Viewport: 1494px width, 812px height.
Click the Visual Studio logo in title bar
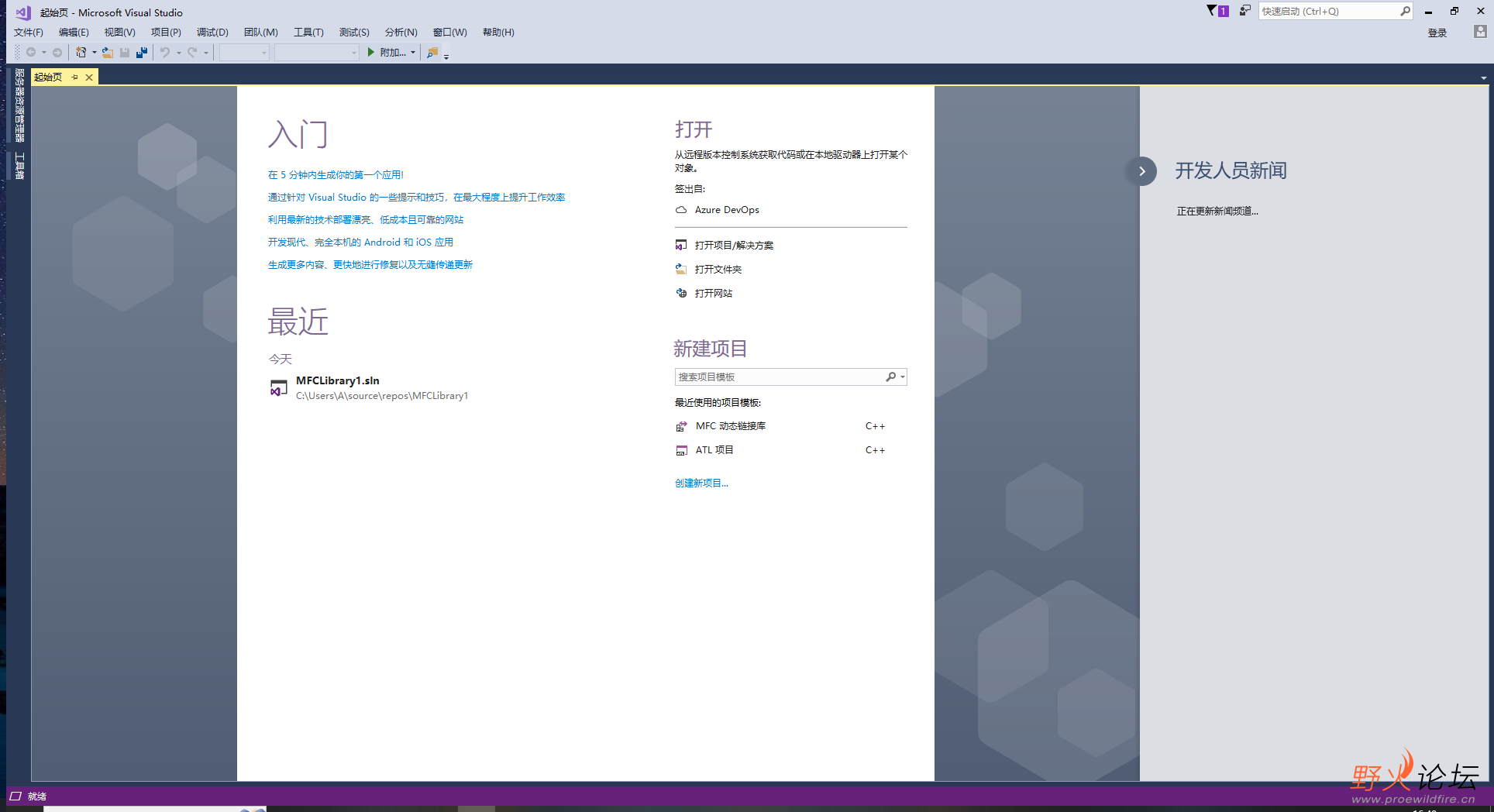pos(23,12)
